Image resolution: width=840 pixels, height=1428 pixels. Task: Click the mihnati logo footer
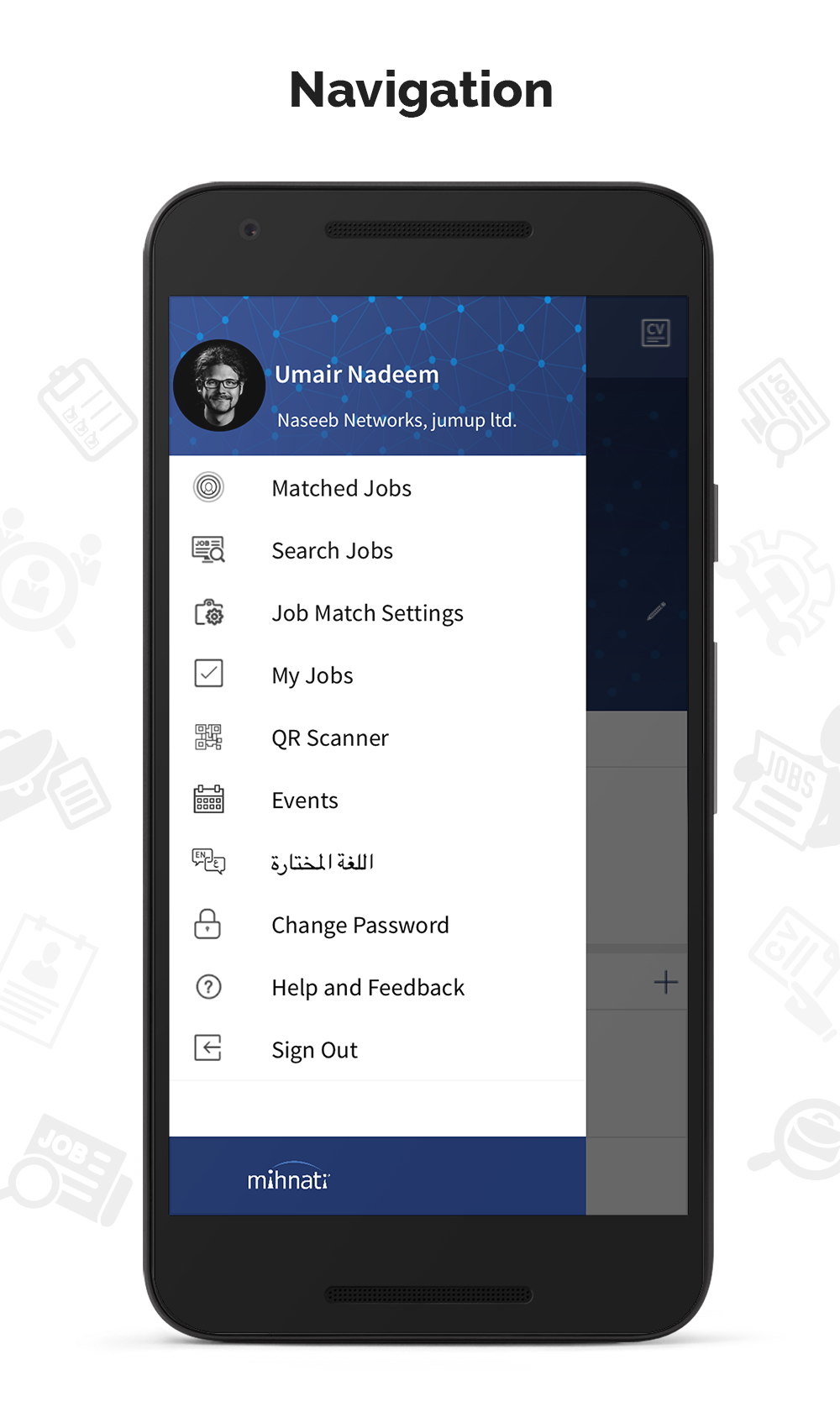[x=288, y=1179]
